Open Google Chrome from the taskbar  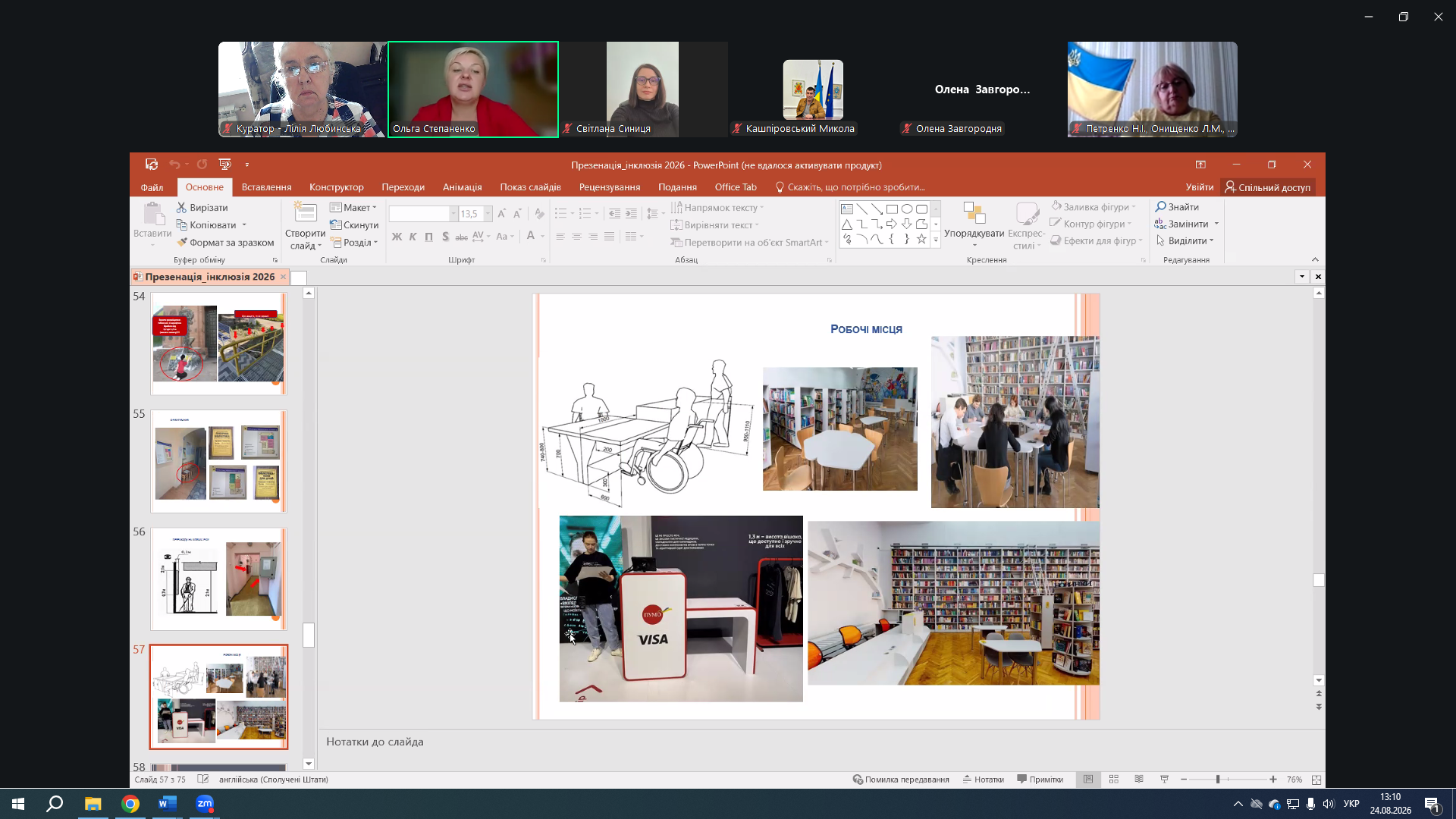(x=130, y=804)
